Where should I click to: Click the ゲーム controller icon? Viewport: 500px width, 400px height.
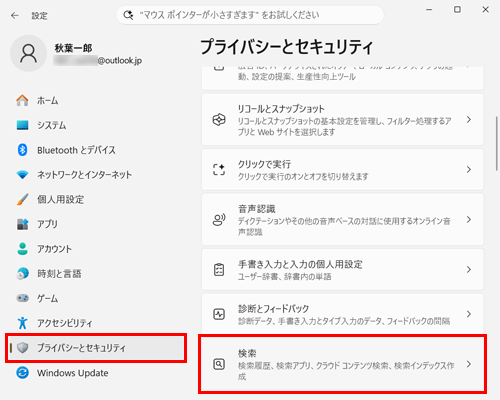22,298
